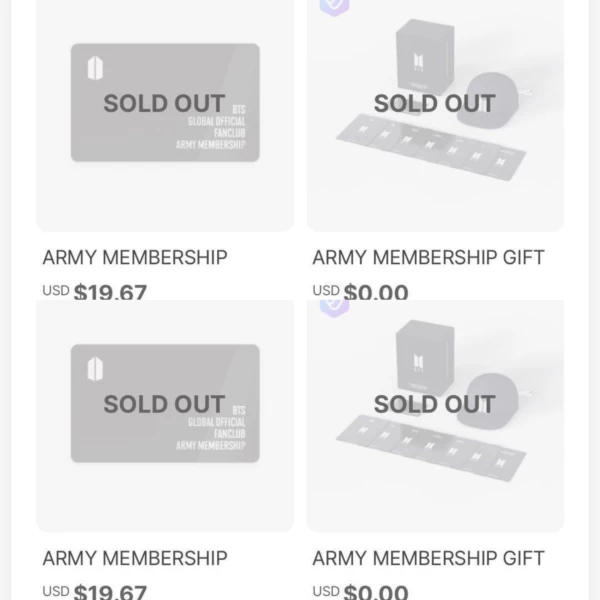Screen dimensions: 600x600
Task: Open the lower ARMY MEMBERSHIP GIFT product title
Action: (428, 558)
